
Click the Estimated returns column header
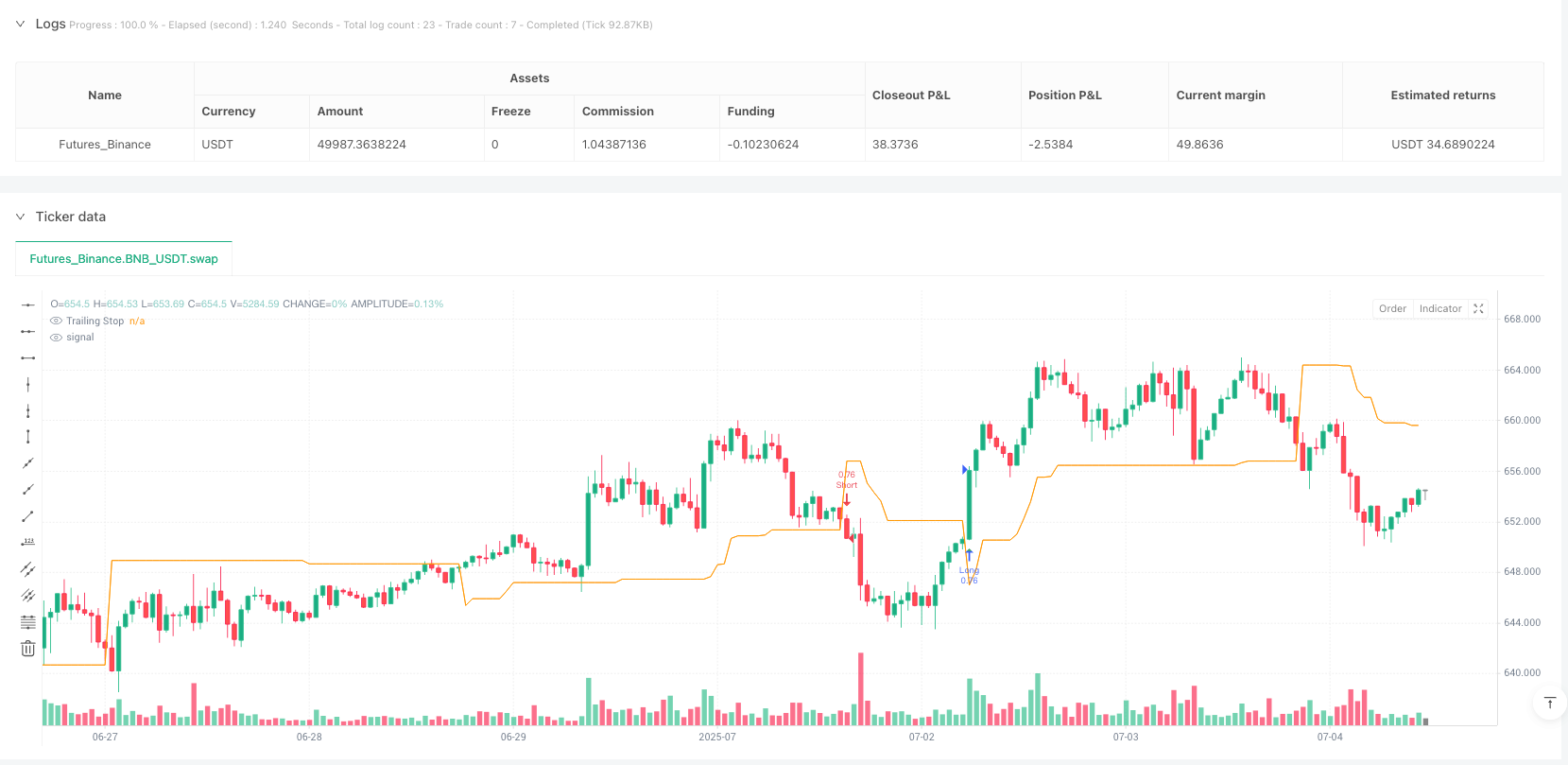[x=1442, y=96]
